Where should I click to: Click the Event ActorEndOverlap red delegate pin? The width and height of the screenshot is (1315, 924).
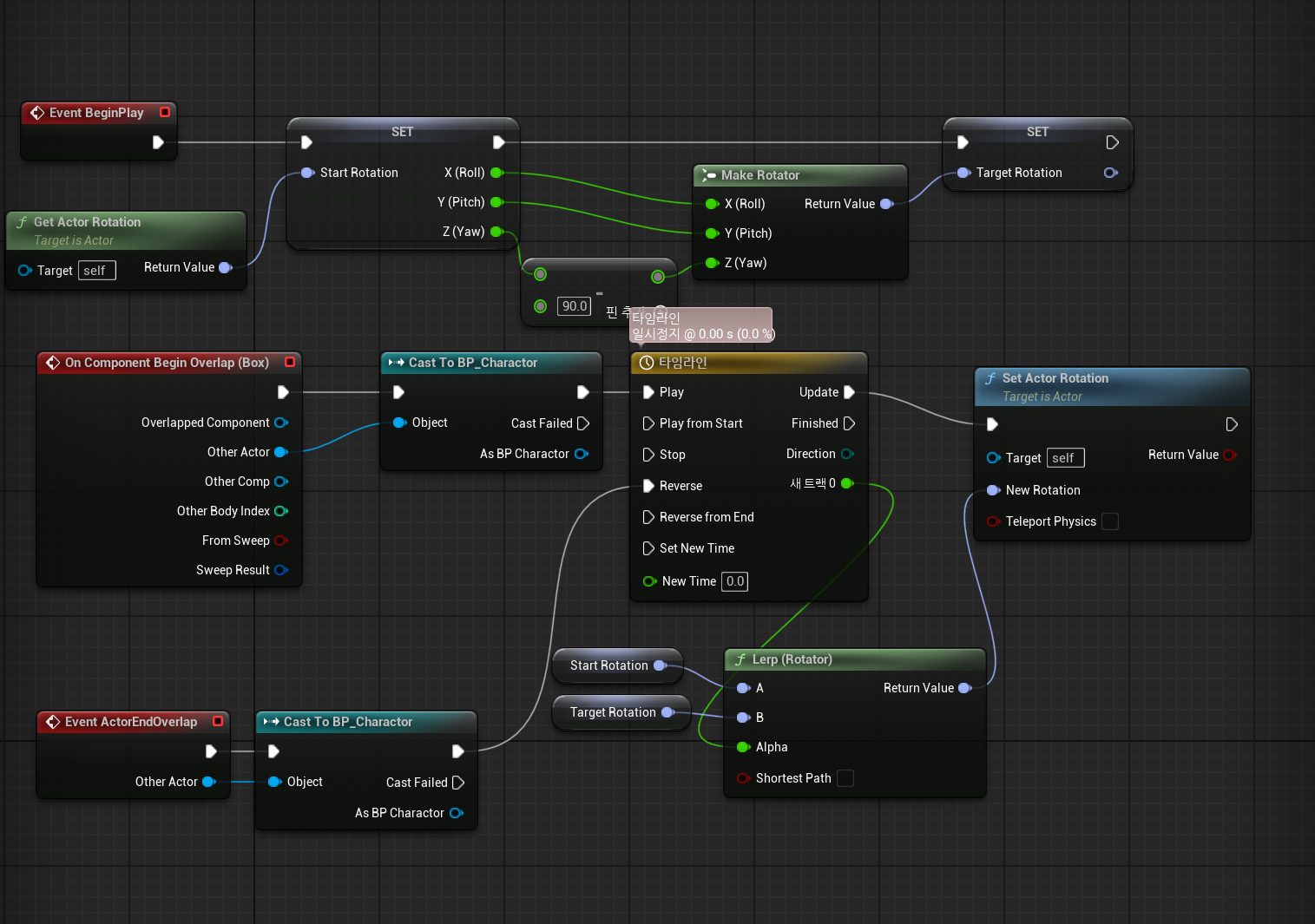(x=218, y=721)
